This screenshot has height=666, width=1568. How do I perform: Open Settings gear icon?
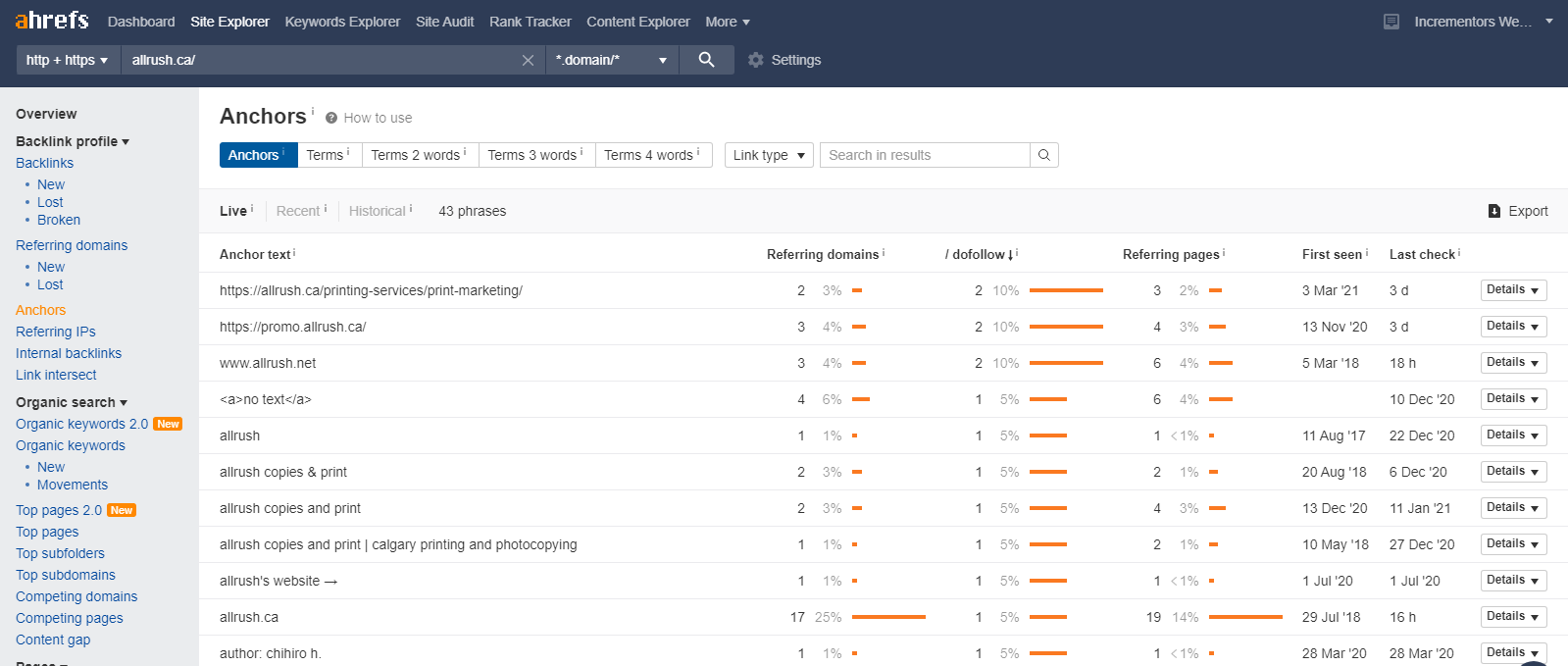click(x=755, y=60)
